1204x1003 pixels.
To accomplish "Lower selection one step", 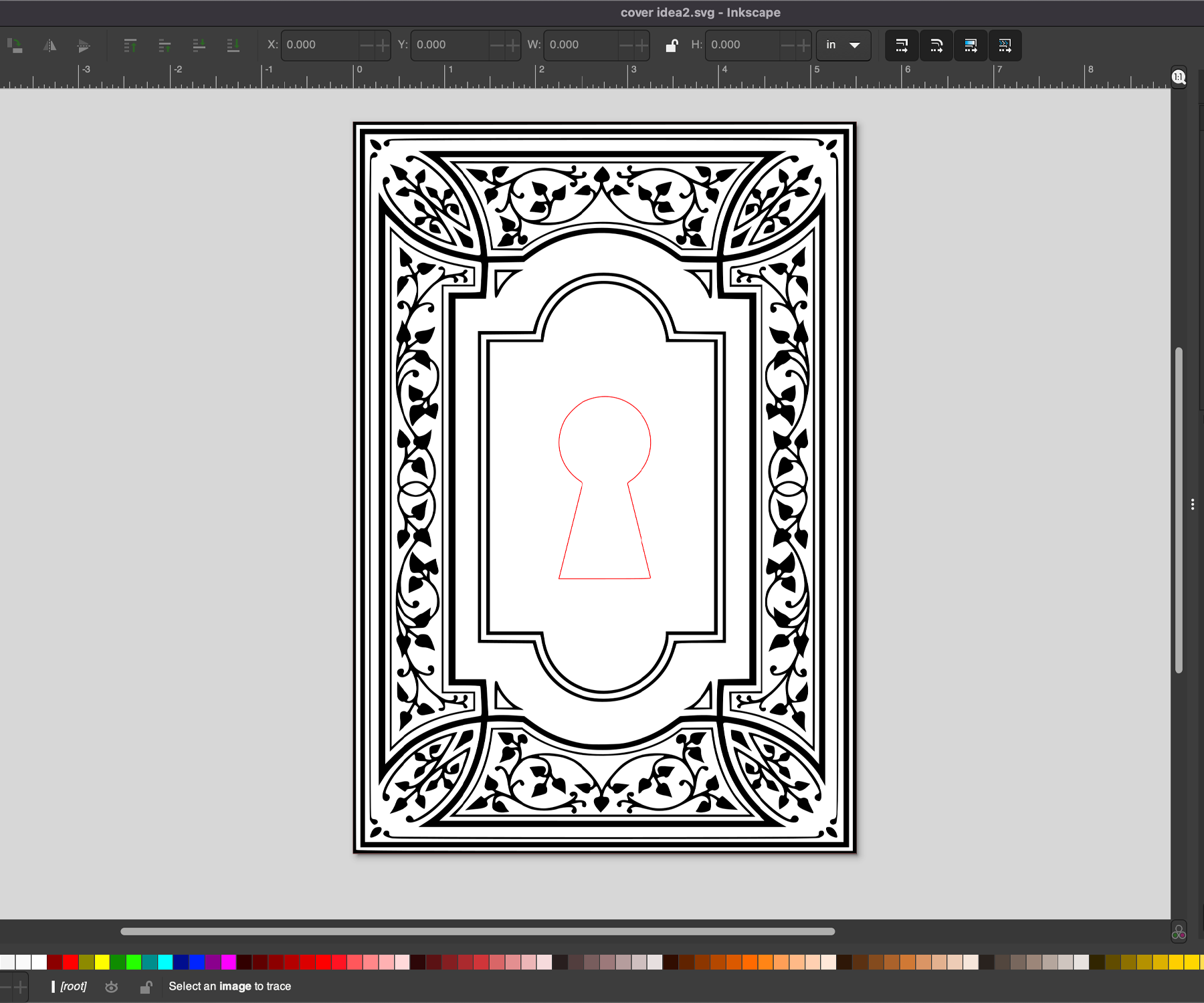I will (199, 45).
